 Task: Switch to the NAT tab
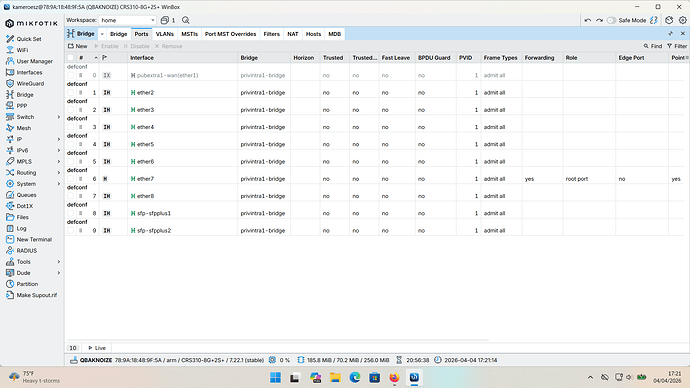coord(293,34)
